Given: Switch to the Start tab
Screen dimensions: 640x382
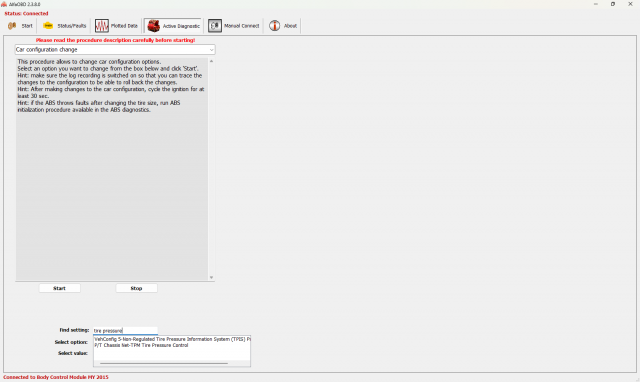Looking at the screenshot, I should point(20,26).
